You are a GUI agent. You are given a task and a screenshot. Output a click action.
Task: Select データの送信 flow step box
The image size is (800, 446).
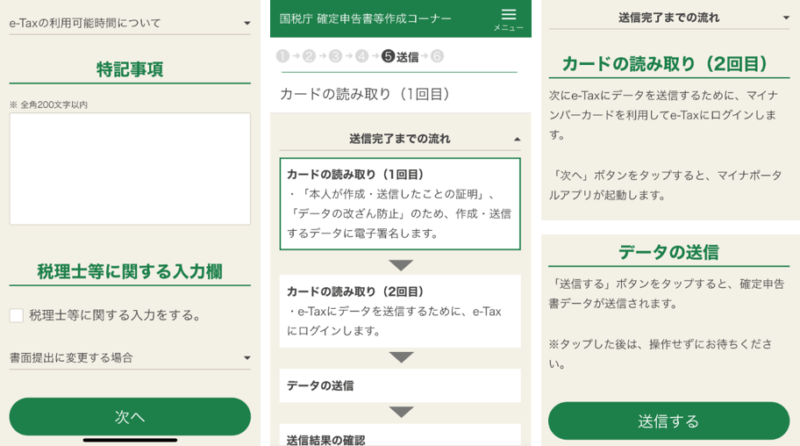(x=400, y=386)
